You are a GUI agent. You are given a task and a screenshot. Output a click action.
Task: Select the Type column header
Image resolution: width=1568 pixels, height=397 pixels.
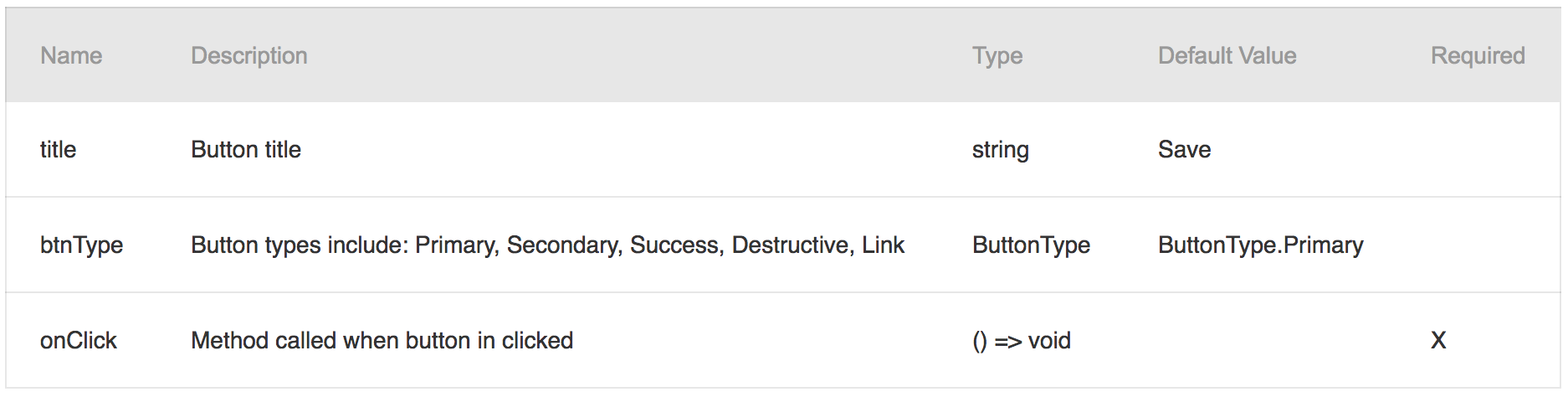(x=997, y=55)
